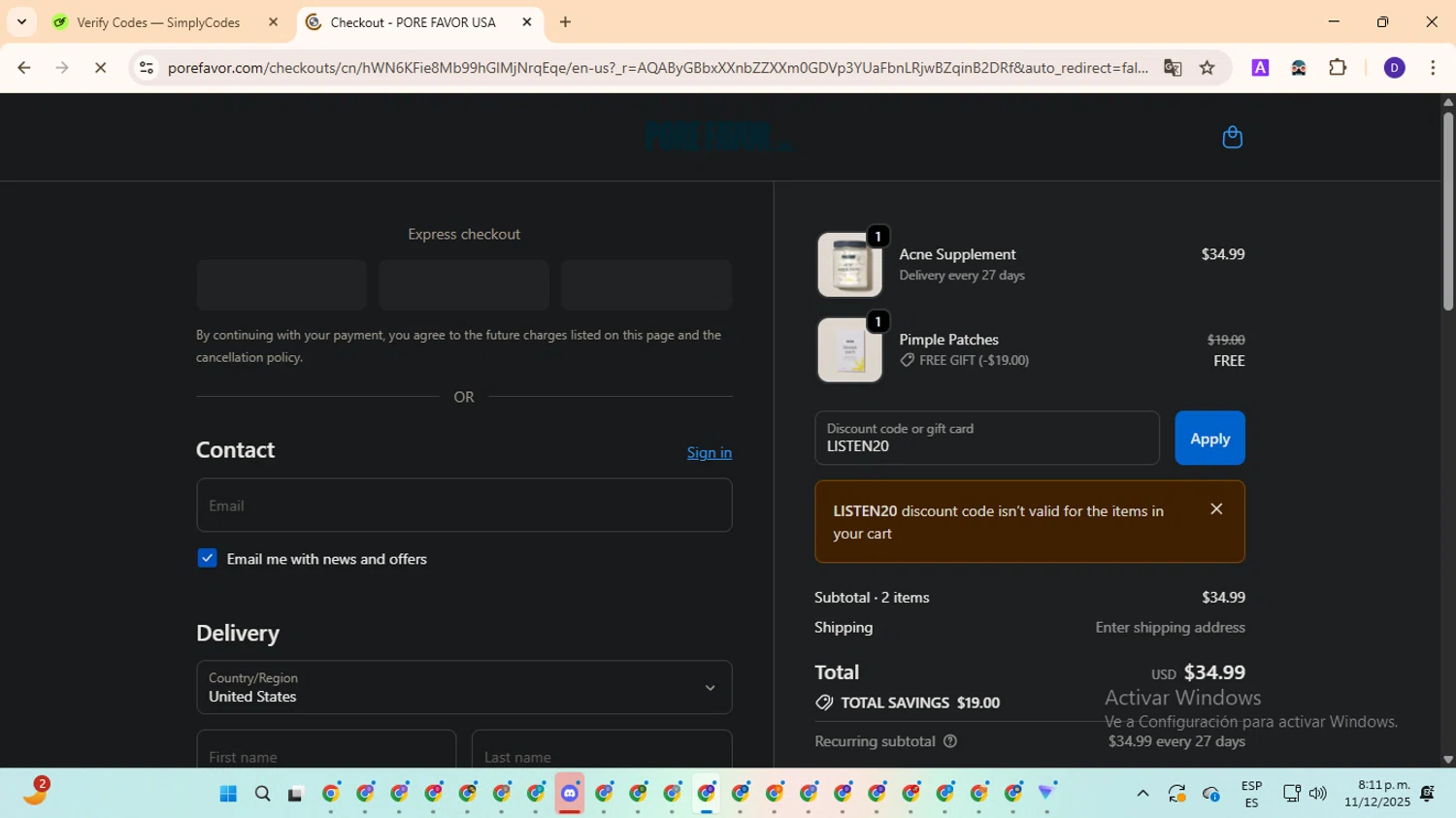Image resolution: width=1456 pixels, height=818 pixels.
Task: Open the tab search dropdown arrow
Action: 21,21
